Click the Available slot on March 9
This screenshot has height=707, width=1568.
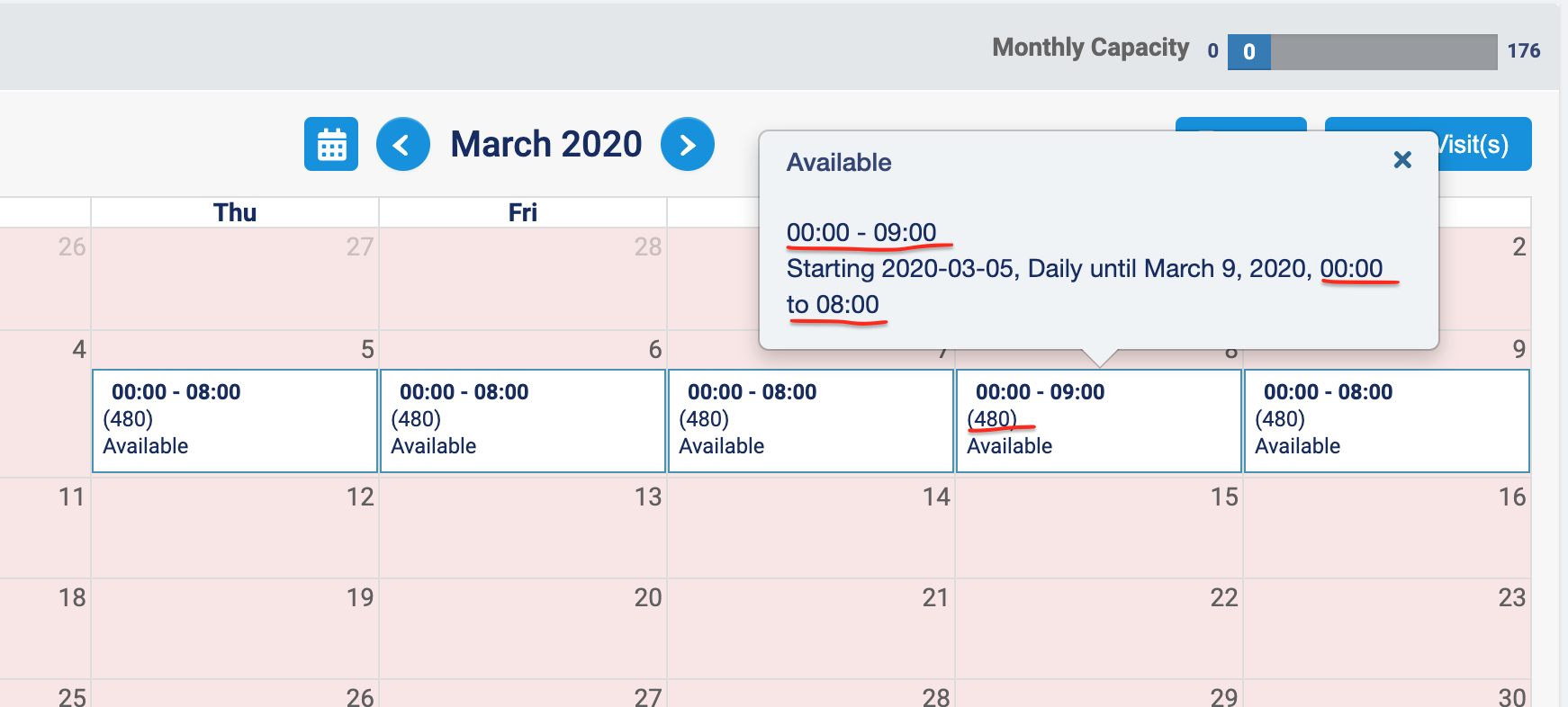[1386, 418]
